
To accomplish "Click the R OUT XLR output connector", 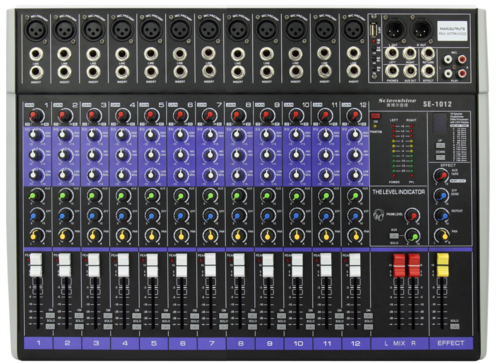I will [x=421, y=30].
